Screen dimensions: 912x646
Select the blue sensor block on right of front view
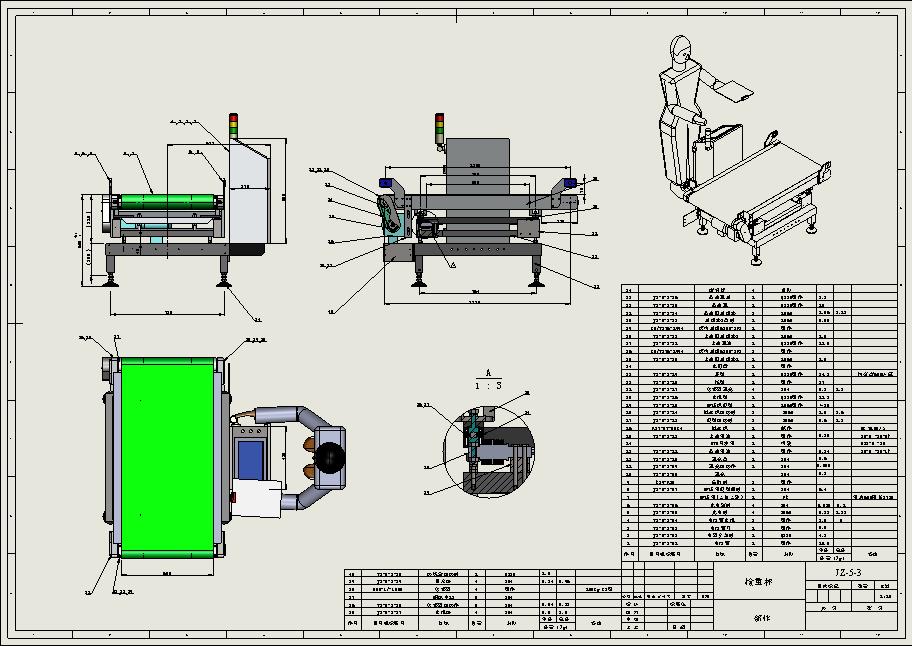(570, 184)
